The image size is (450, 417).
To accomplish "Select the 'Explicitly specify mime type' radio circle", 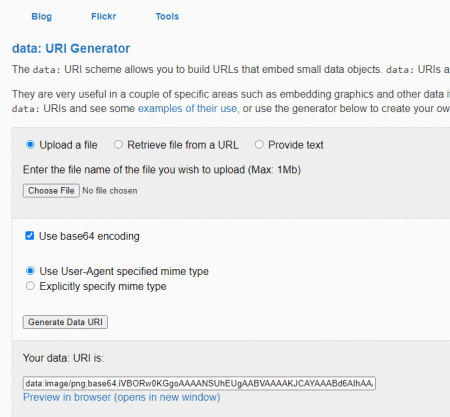I will pyautogui.click(x=30, y=286).
